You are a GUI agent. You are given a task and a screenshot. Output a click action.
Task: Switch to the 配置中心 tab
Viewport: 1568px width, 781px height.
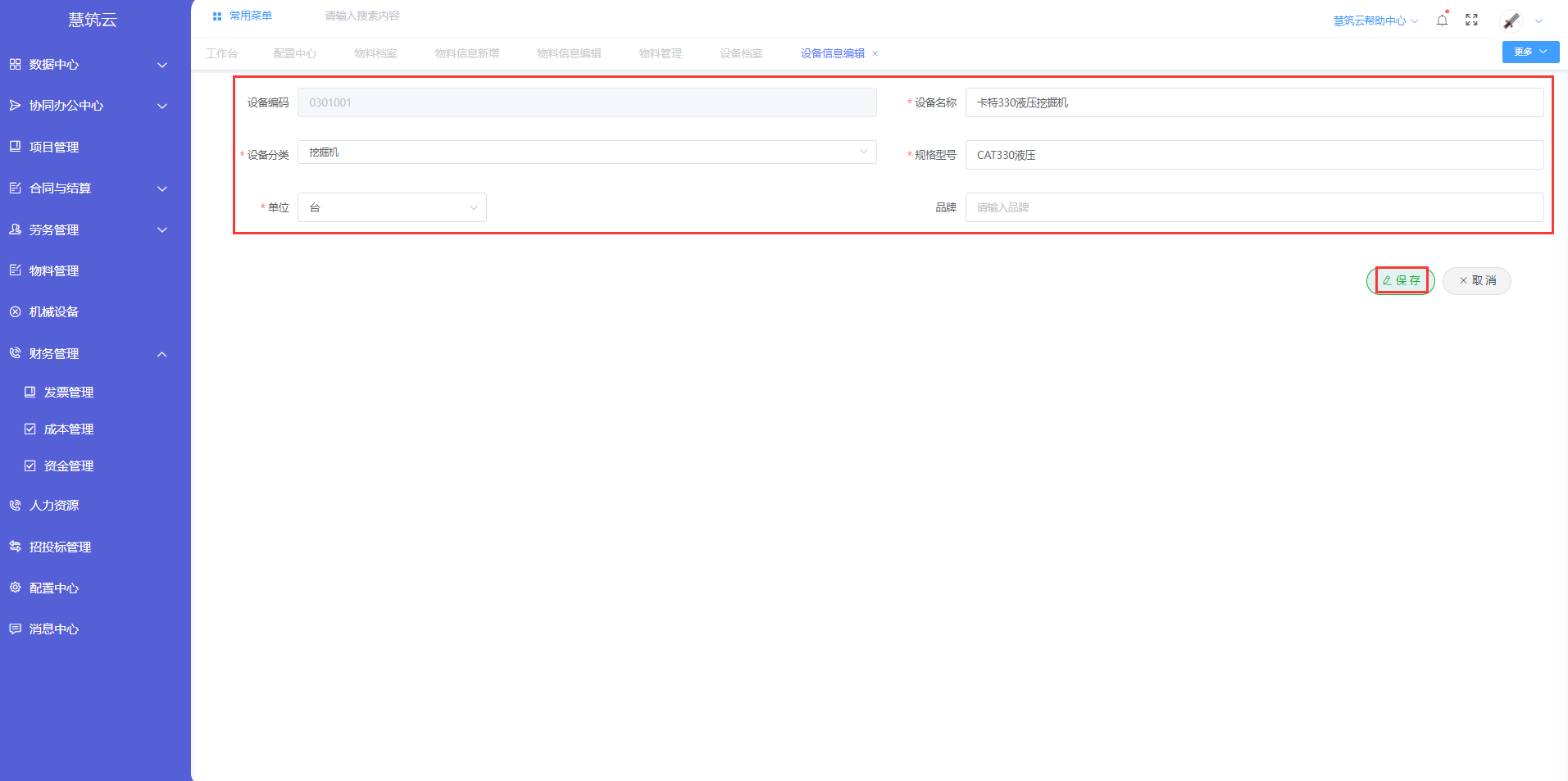295,53
